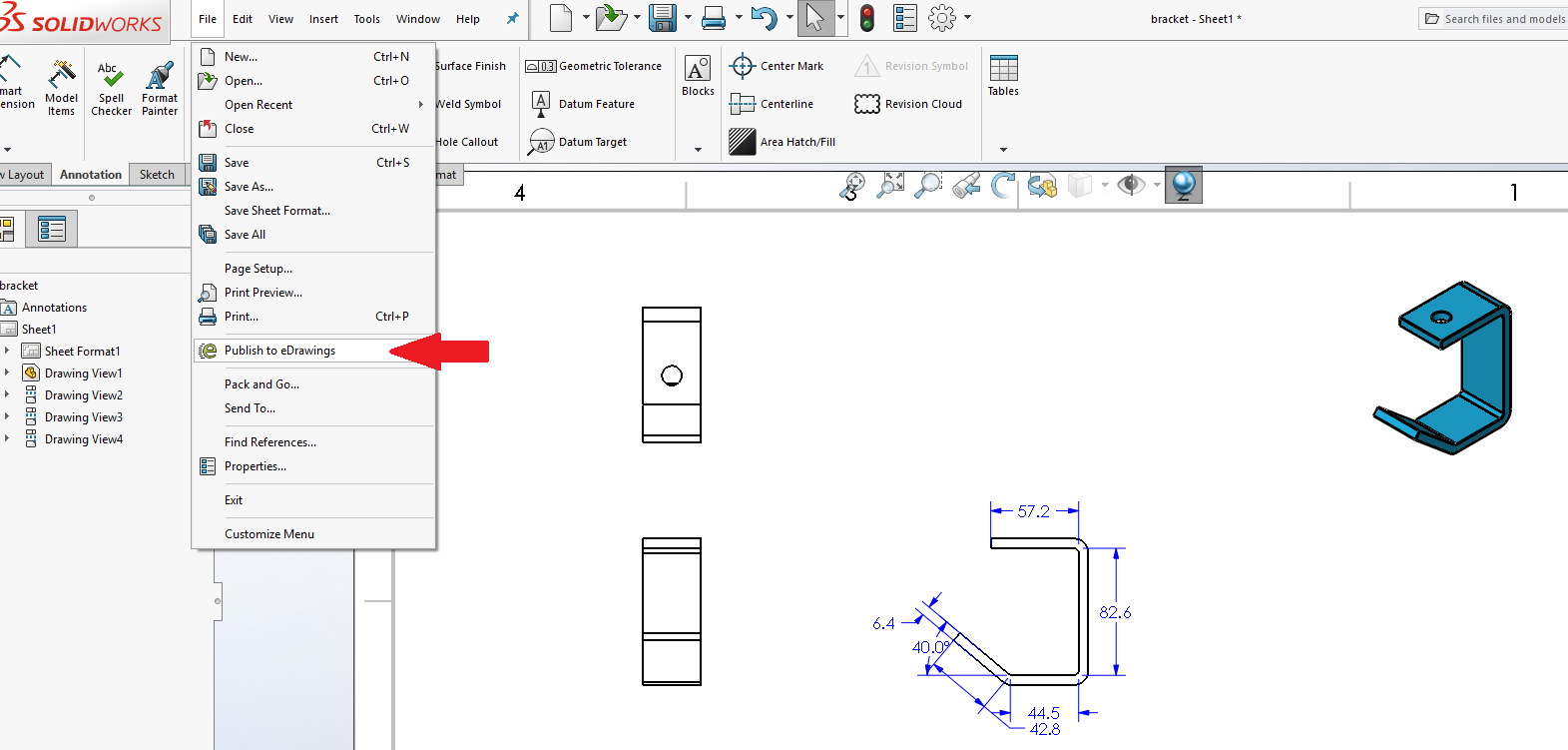
Task: Open the Tables tool
Action: [1003, 76]
